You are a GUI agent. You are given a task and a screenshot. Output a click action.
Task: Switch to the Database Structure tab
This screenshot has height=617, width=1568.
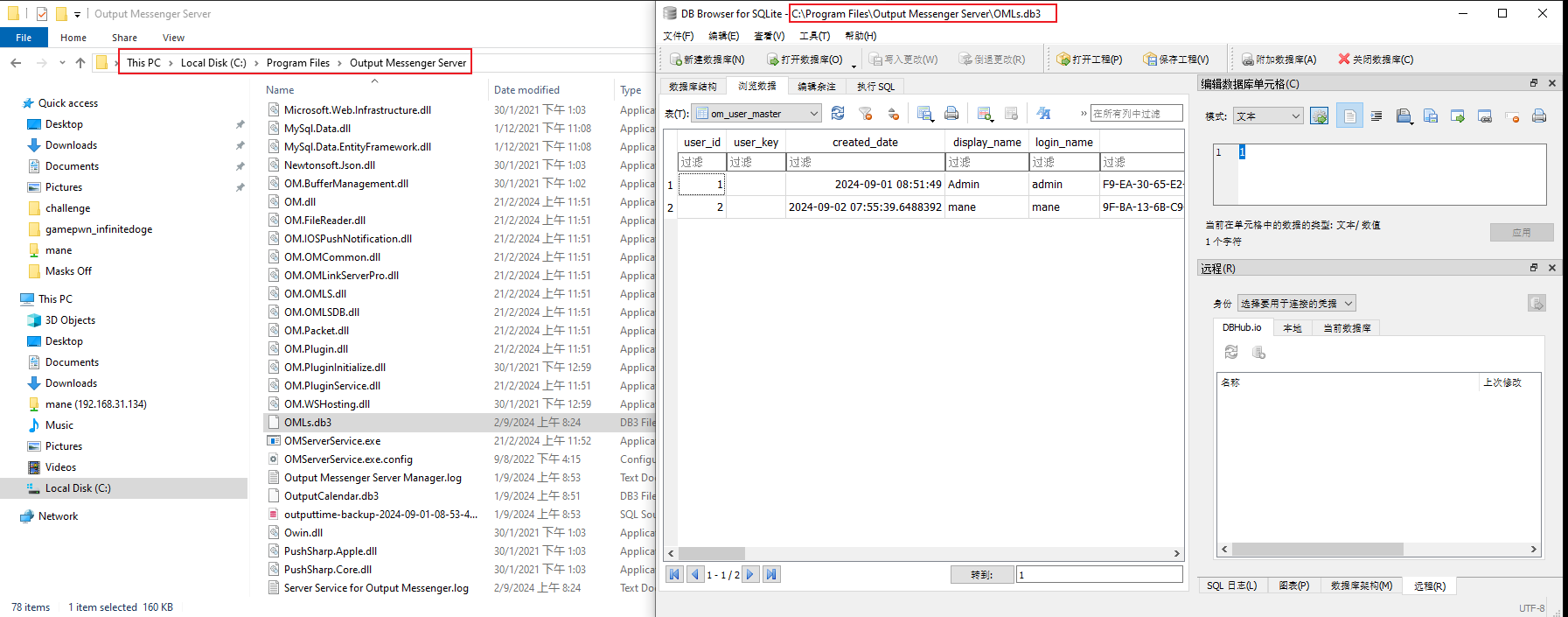693,87
